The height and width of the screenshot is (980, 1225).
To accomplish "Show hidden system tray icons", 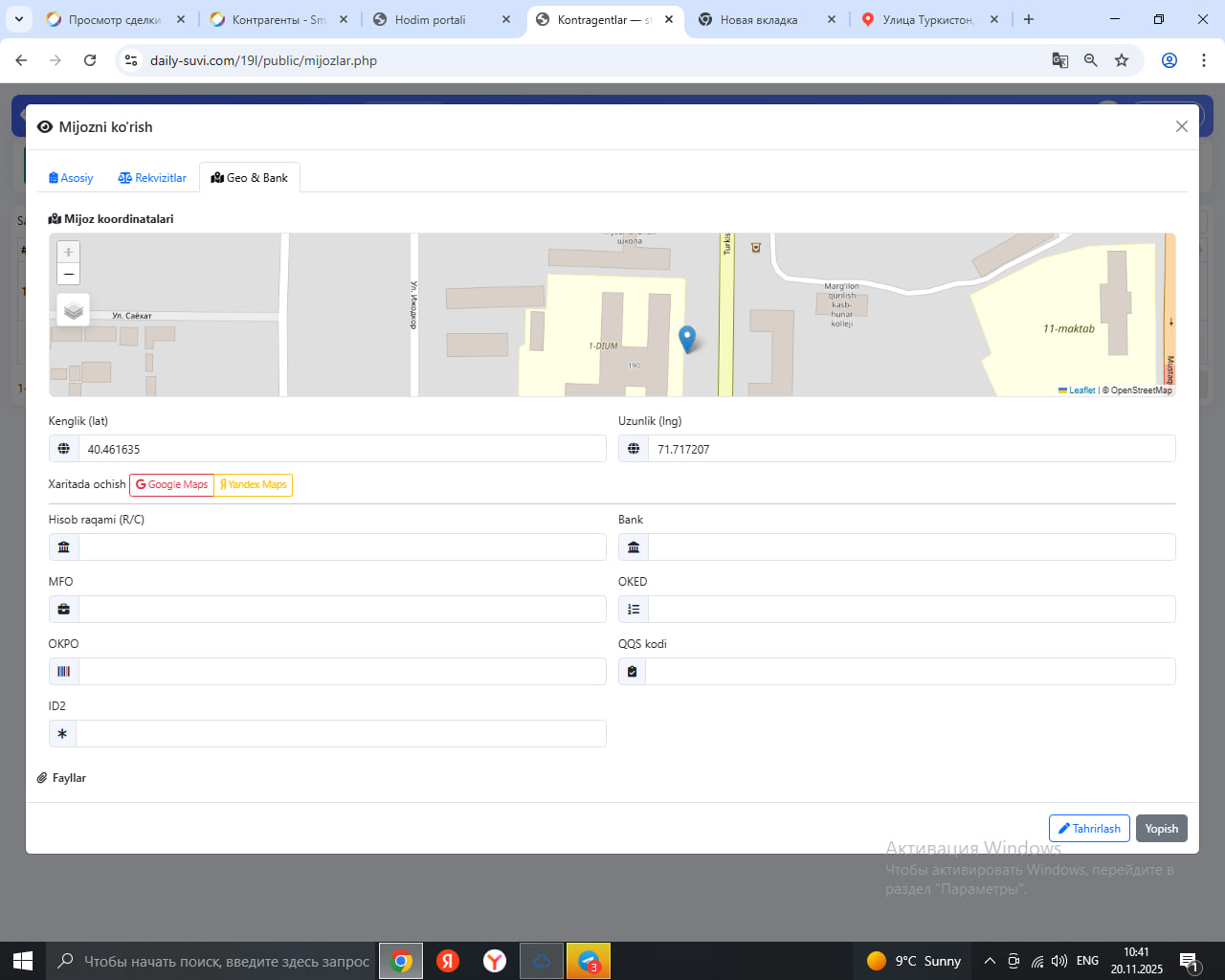I will [990, 961].
